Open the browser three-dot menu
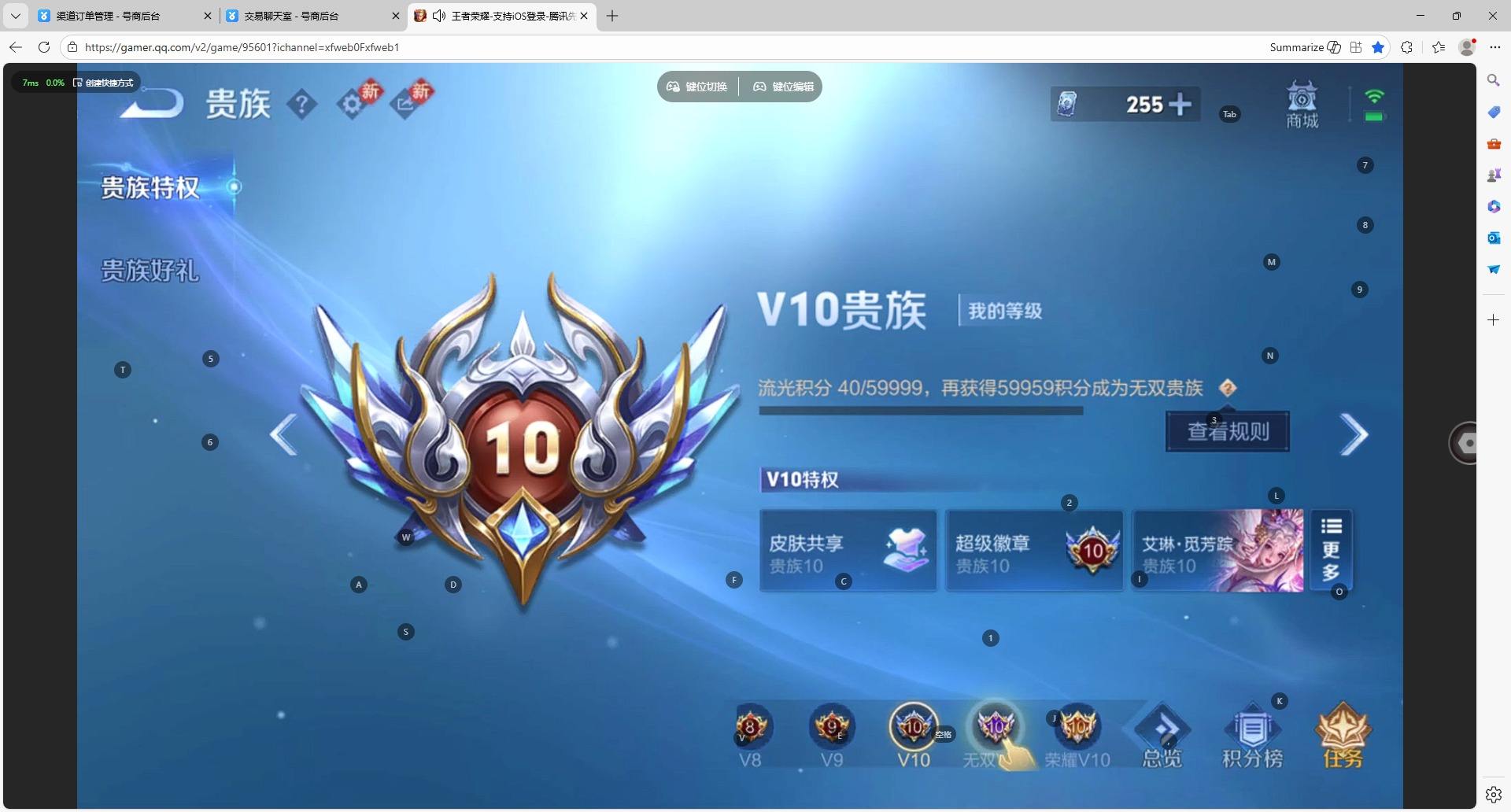 pyautogui.click(x=1495, y=47)
